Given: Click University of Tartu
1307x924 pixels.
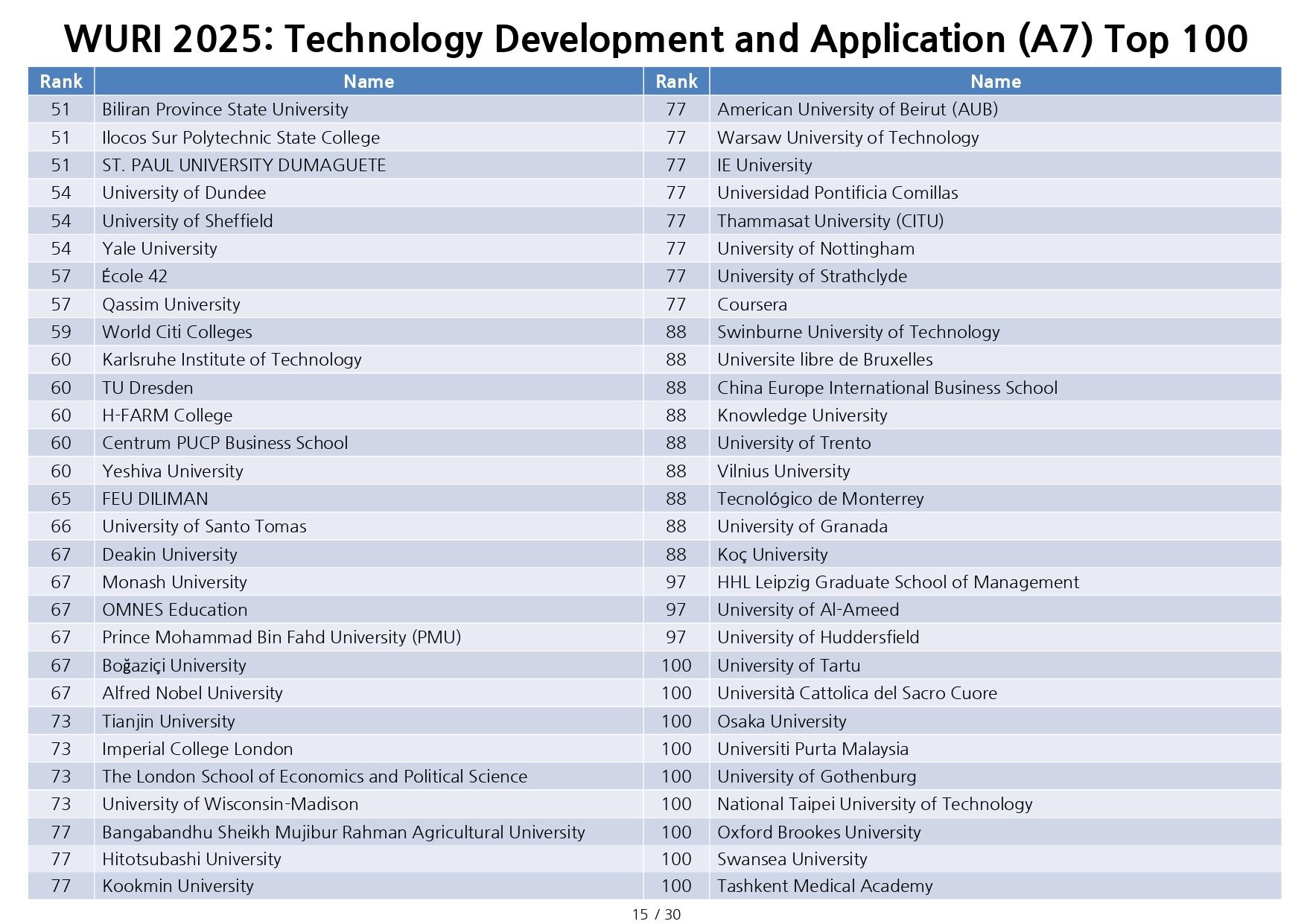Looking at the screenshot, I should pos(789,666).
